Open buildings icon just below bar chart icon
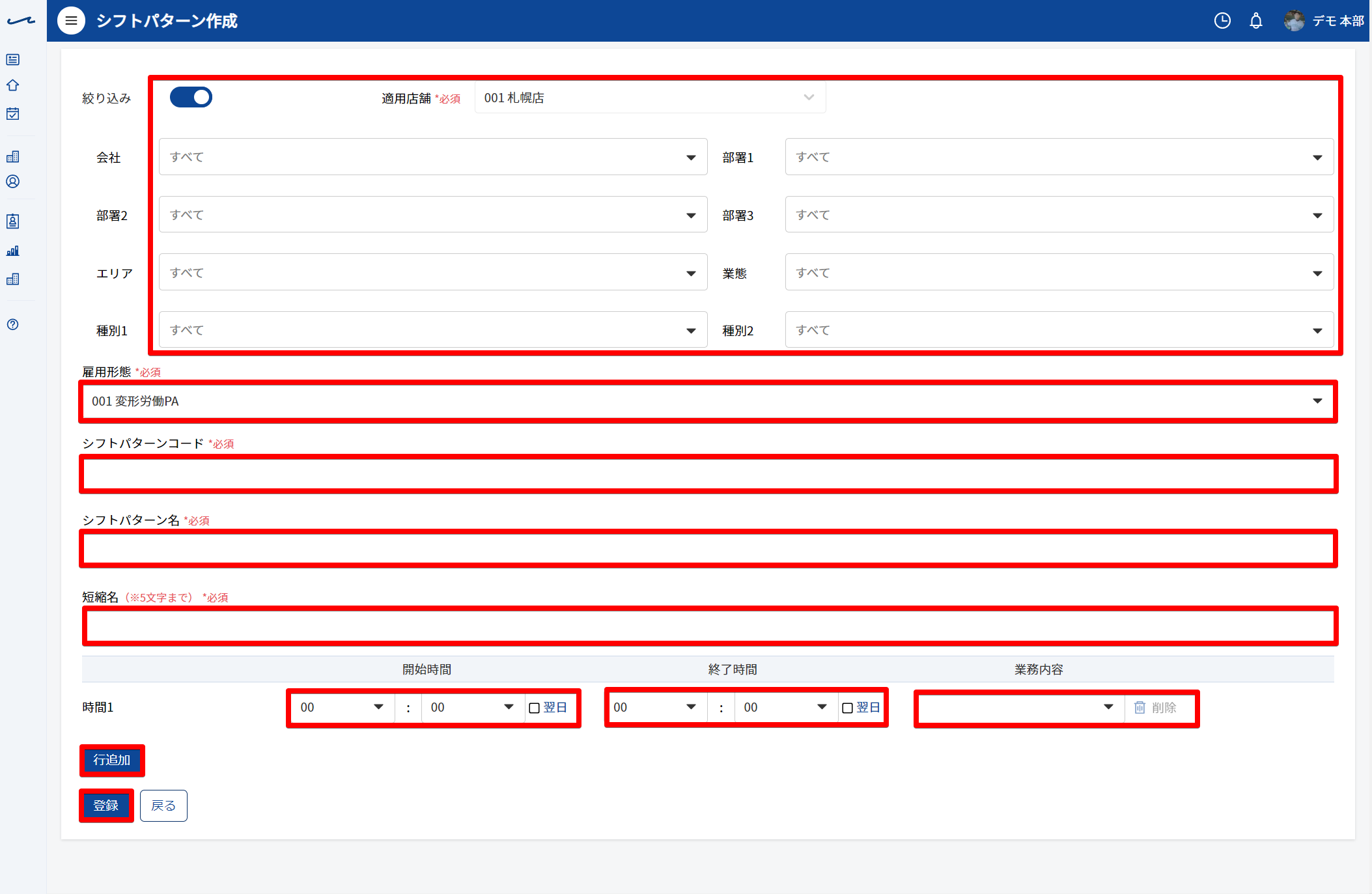This screenshot has width=1372, height=894. click(x=13, y=279)
